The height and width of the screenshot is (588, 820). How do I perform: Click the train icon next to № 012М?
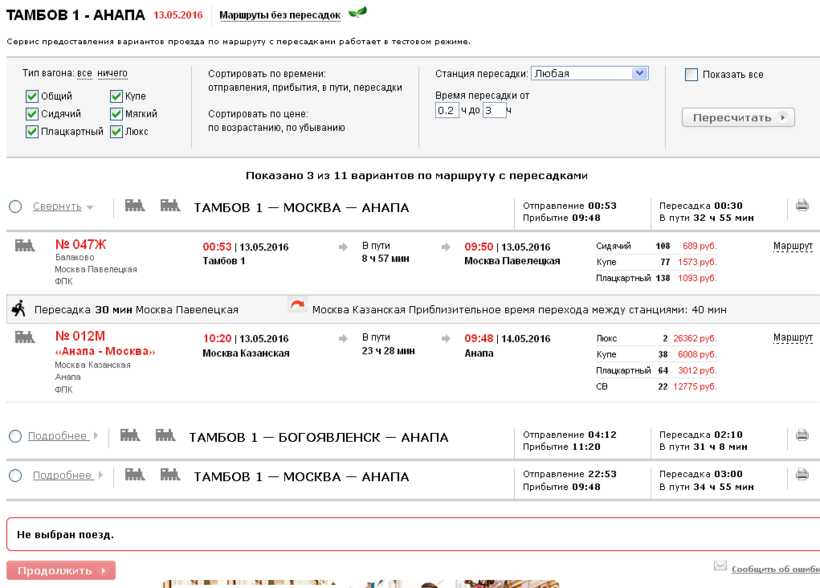coord(25,338)
